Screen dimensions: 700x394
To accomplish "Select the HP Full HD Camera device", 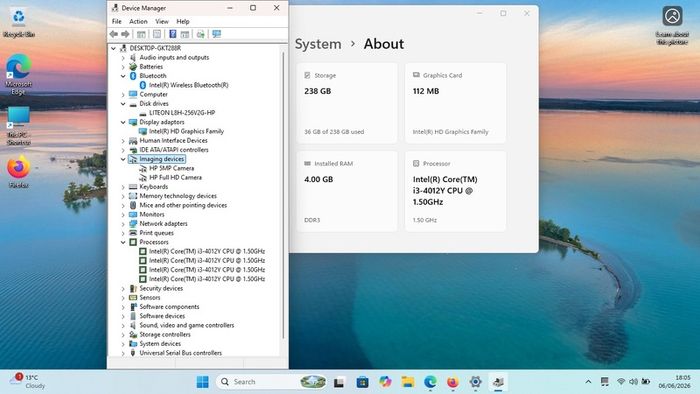I will [175, 178].
